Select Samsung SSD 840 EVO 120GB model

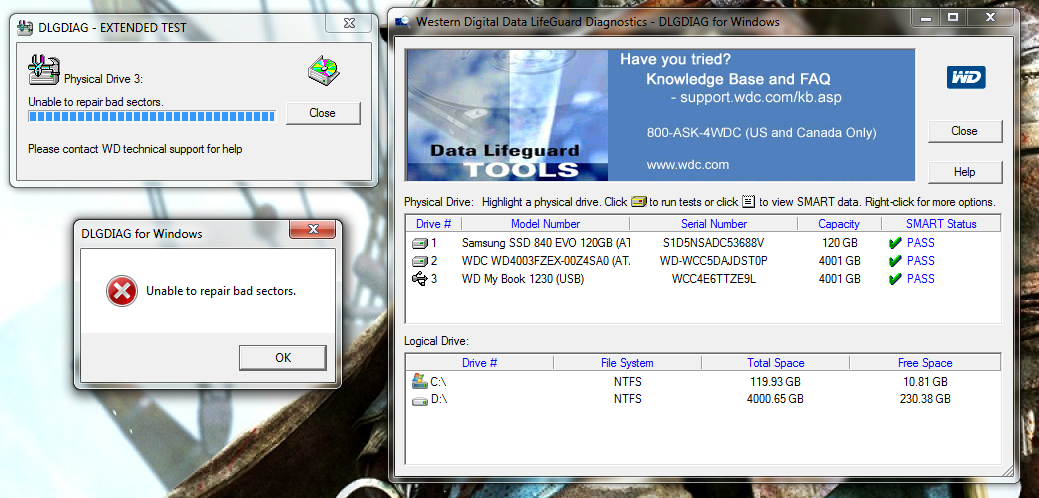pos(546,243)
